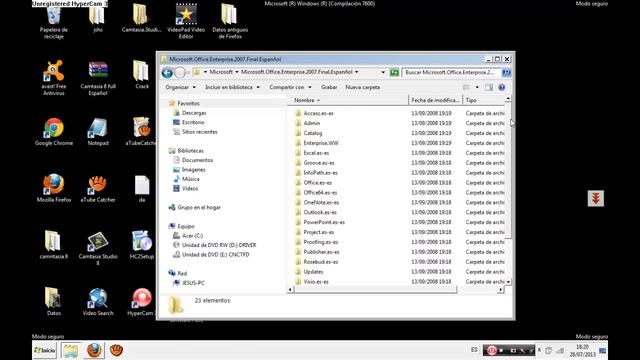The image size is (640, 360).
Task: Click the ES language indicator in taskbar
Action: [474, 350]
